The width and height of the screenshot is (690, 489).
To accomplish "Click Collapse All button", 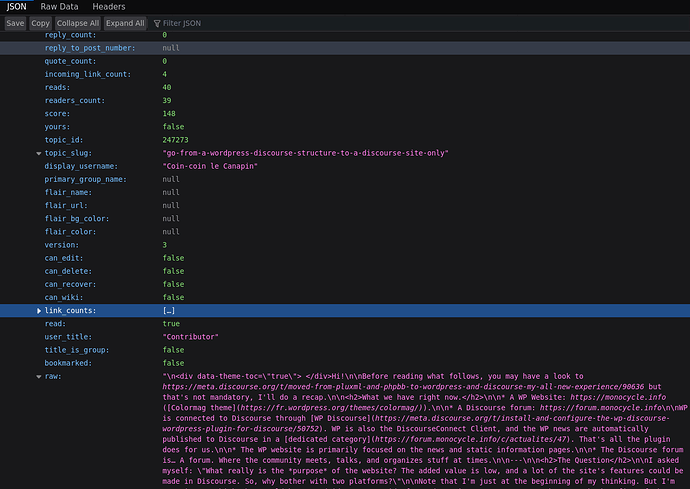I will pos(78,23).
